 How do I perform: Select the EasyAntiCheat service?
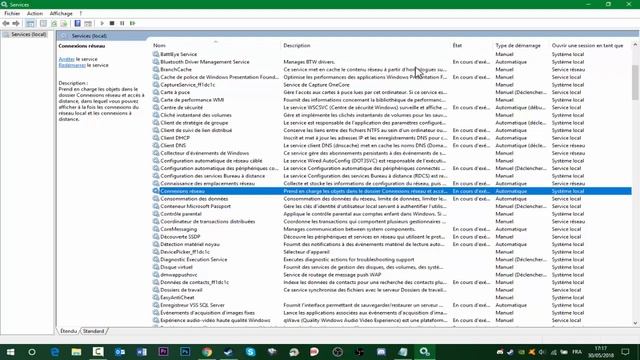pyautogui.click(x=392, y=298)
